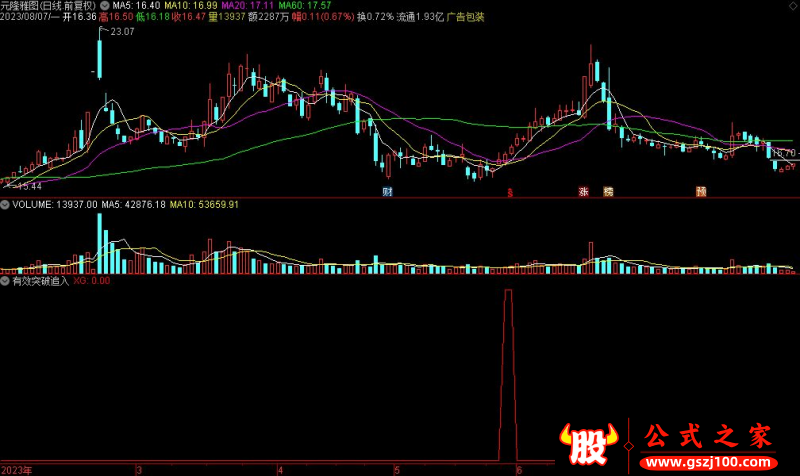This screenshot has width=800, height=476.
Task: Click the MA10: 16.99 label
Action: (191, 6)
